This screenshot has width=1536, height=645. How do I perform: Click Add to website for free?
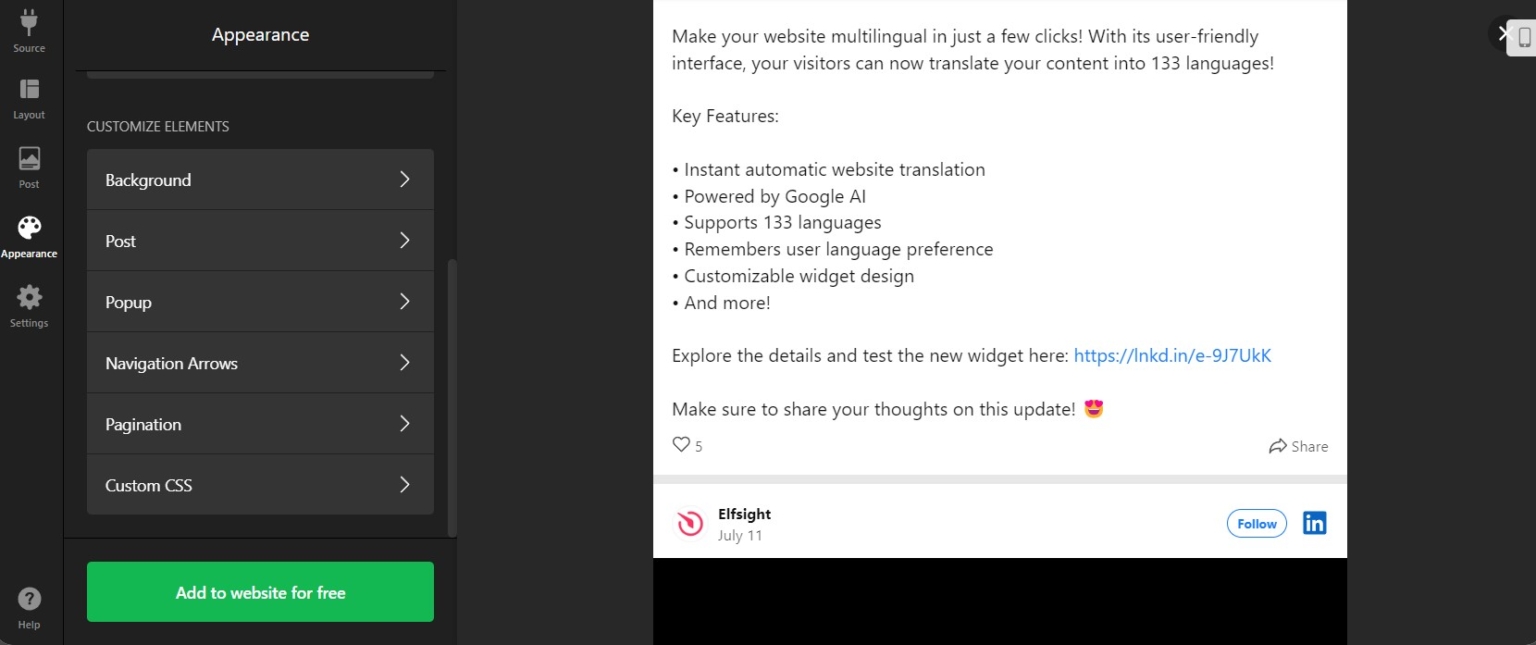tap(260, 592)
